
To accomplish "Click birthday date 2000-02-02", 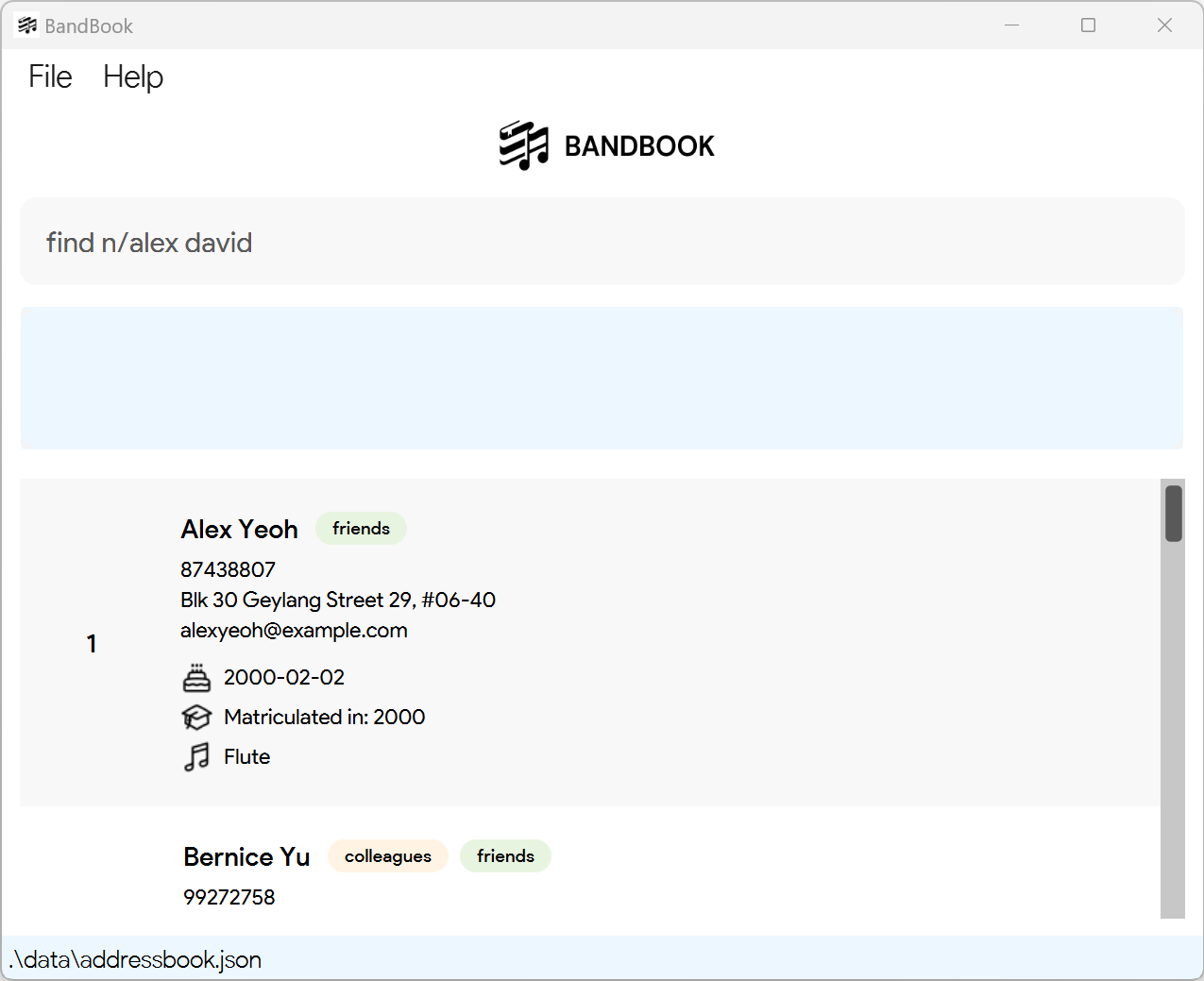I will 284,677.
